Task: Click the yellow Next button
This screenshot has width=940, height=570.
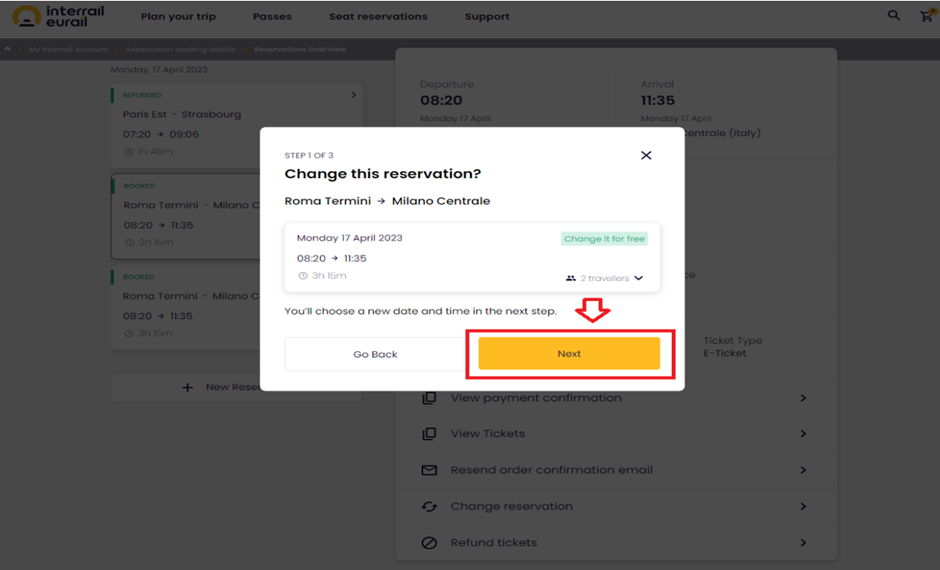Action: [569, 354]
